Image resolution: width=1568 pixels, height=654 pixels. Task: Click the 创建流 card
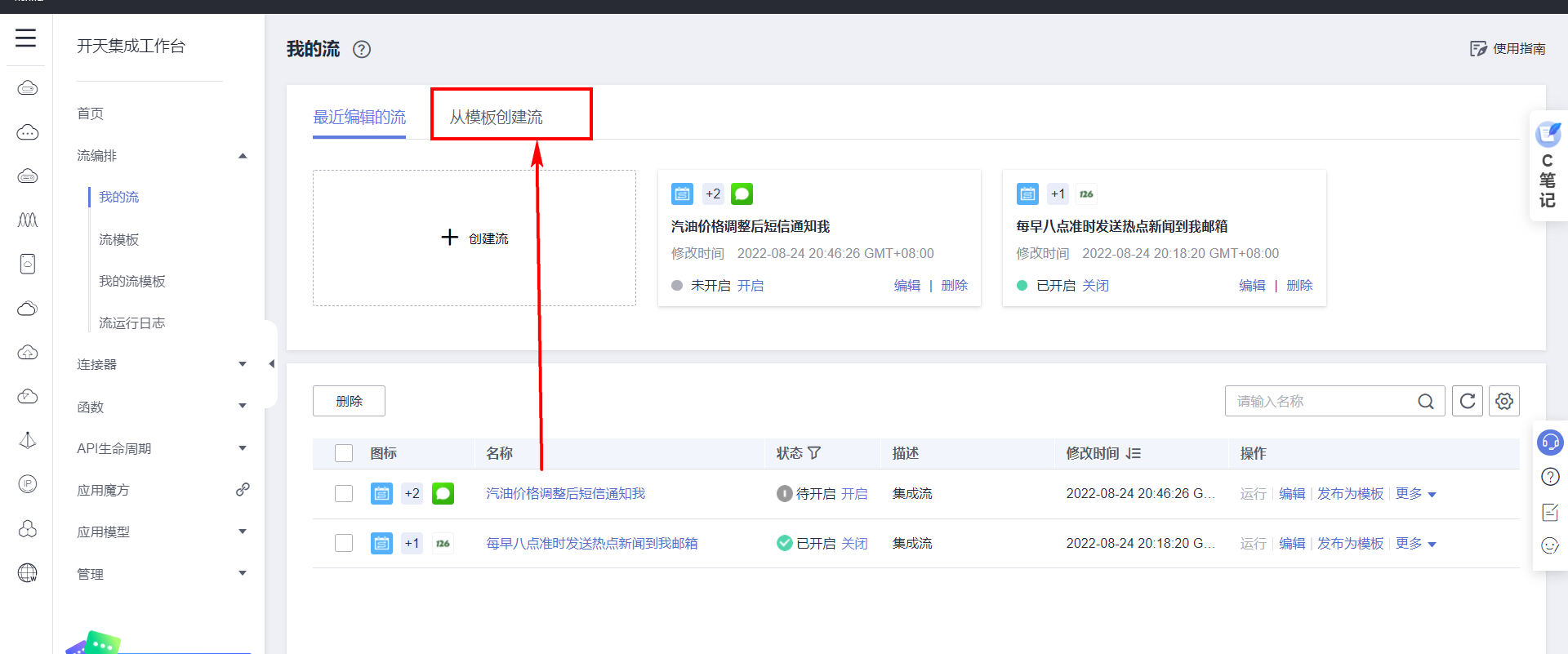[474, 238]
